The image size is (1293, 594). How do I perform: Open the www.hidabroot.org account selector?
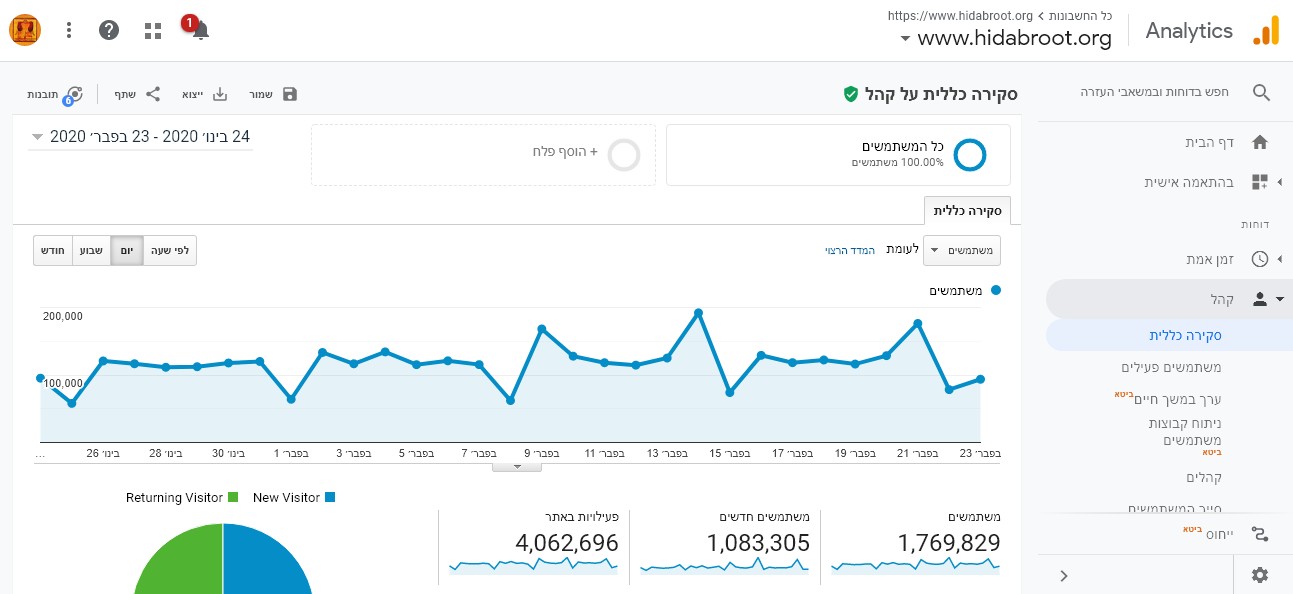tap(1005, 39)
